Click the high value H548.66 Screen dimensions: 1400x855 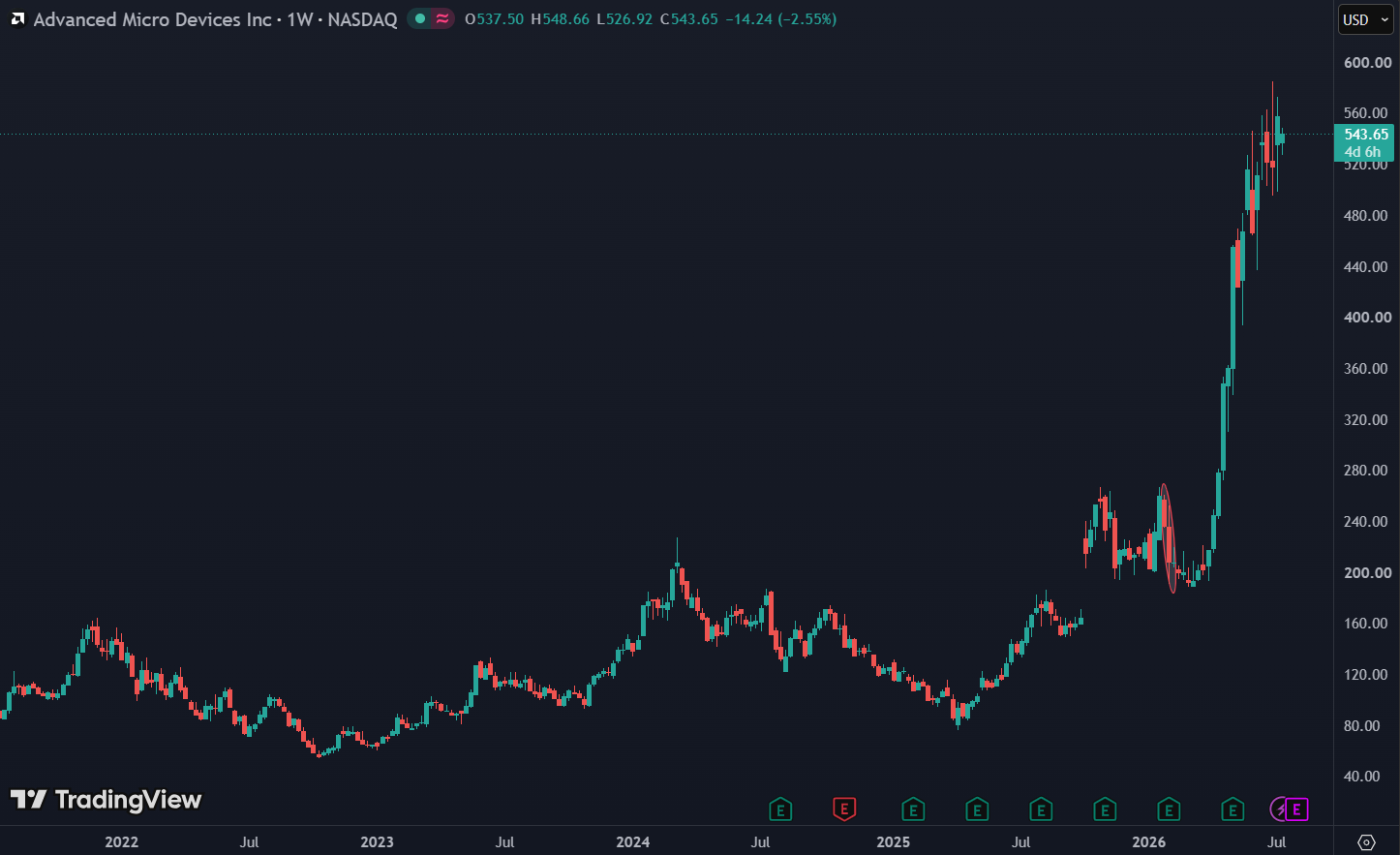560,19
